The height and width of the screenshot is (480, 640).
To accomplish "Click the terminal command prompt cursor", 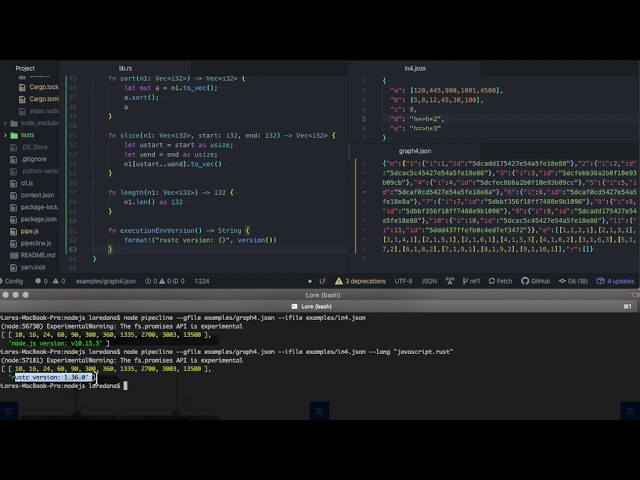I will [125, 386].
